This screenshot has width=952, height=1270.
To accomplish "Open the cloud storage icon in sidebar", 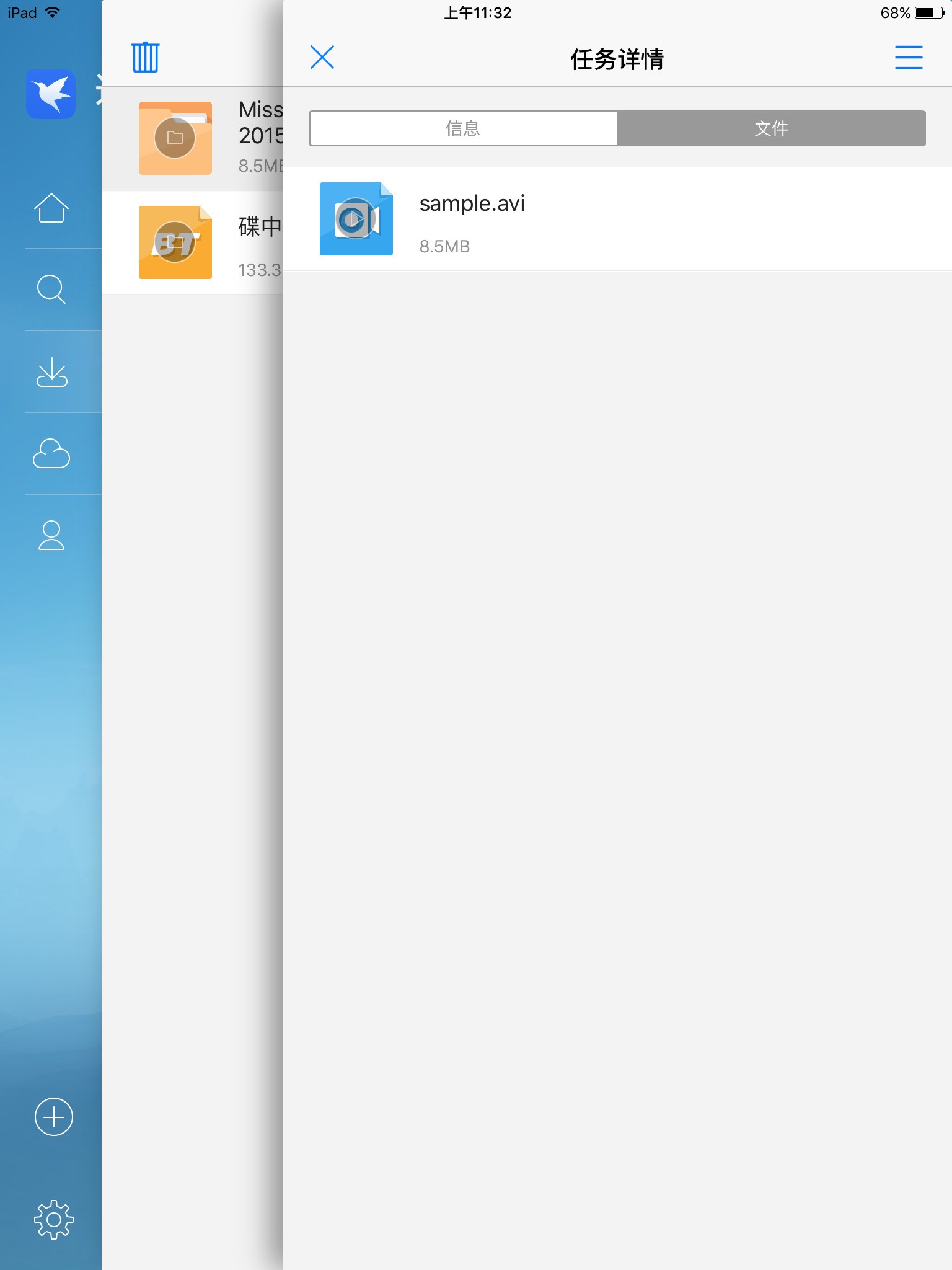I will [x=51, y=453].
